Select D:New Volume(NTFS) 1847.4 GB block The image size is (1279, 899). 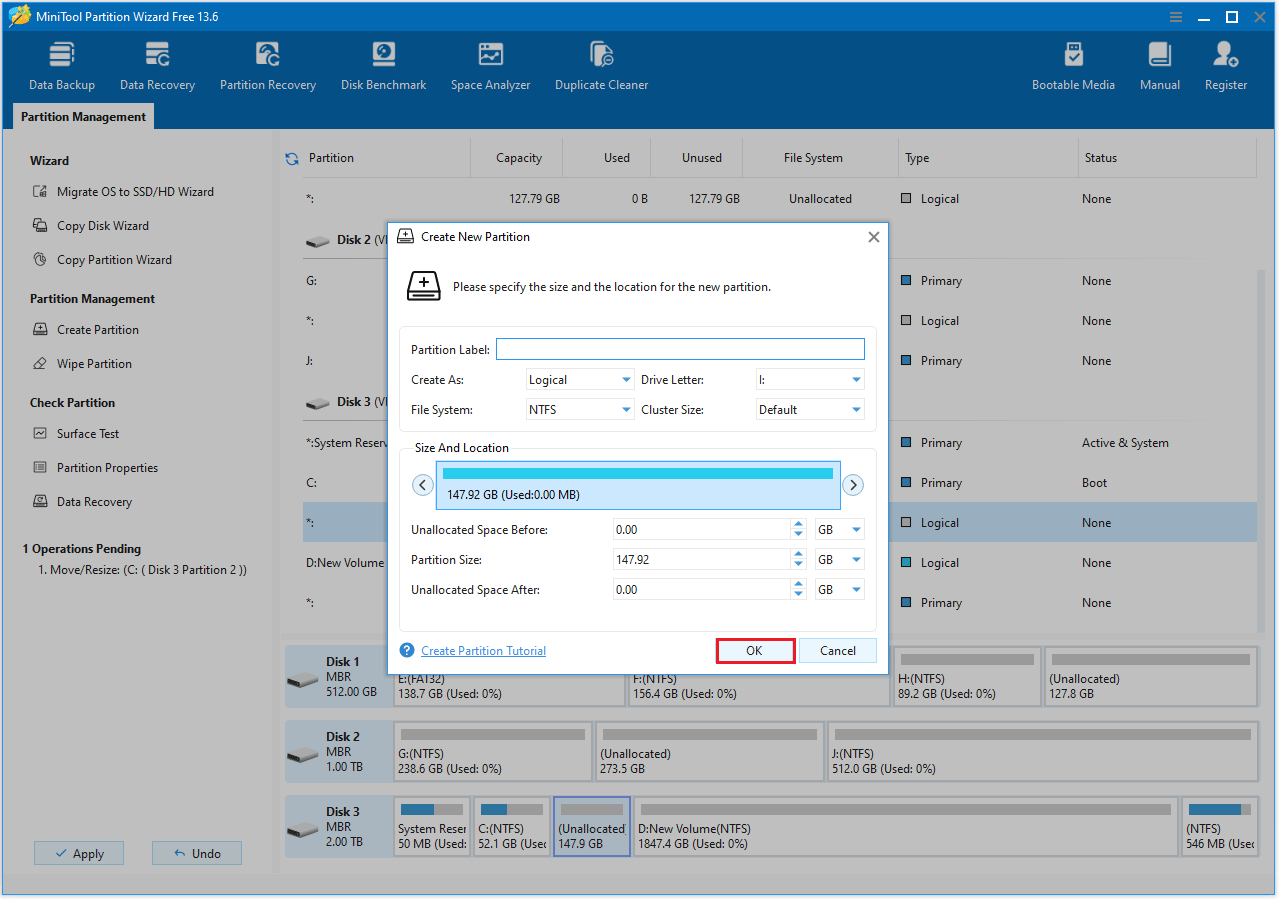tap(906, 827)
